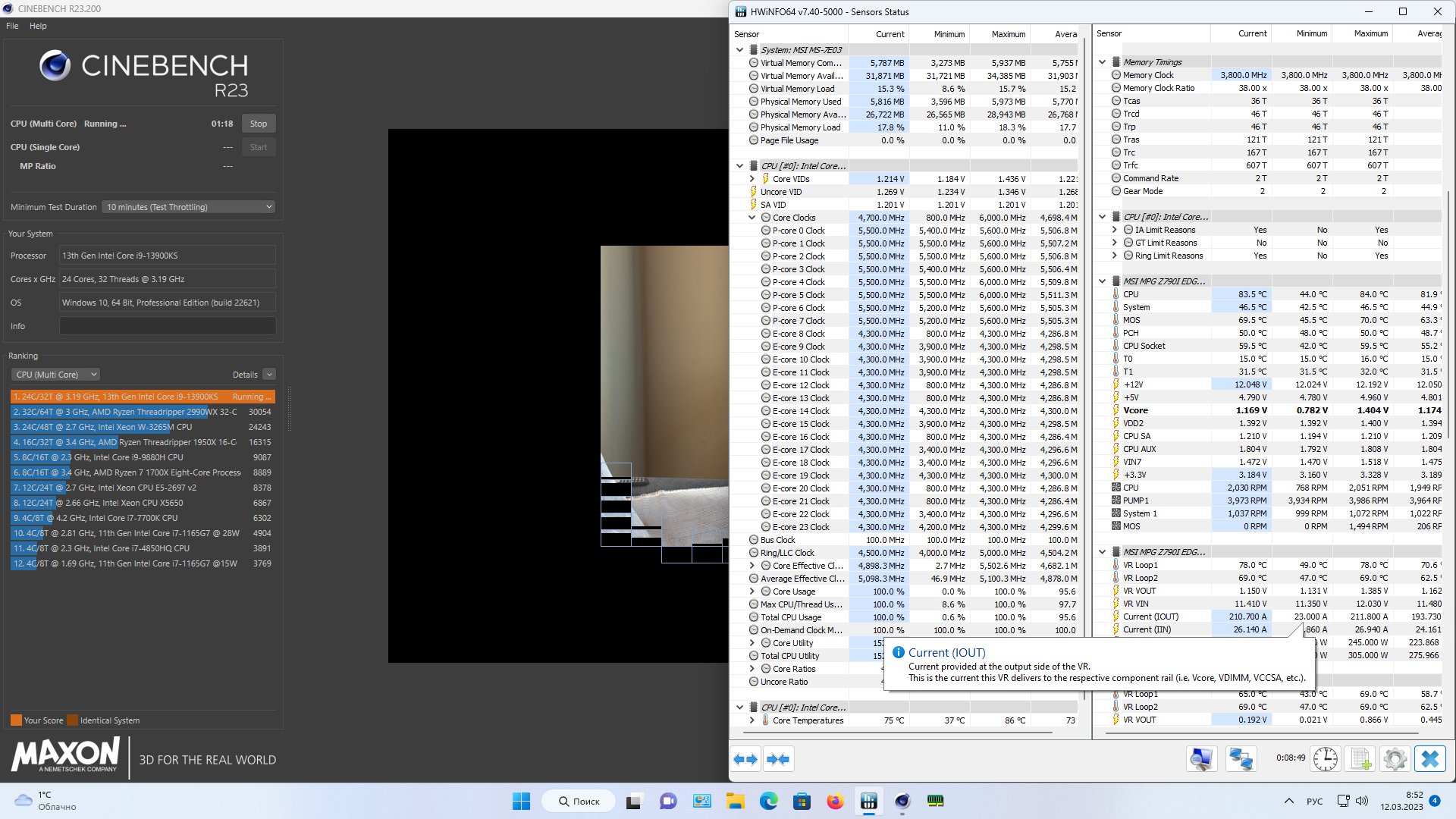Click the logging sheet with plus icon
The image size is (1456, 819).
coord(1360,759)
